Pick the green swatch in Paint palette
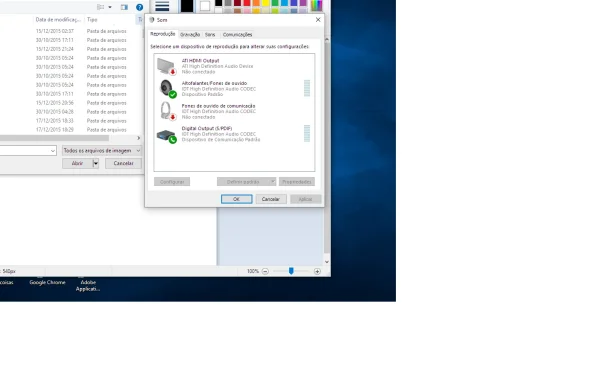615x384 pixels. pos(275,3)
